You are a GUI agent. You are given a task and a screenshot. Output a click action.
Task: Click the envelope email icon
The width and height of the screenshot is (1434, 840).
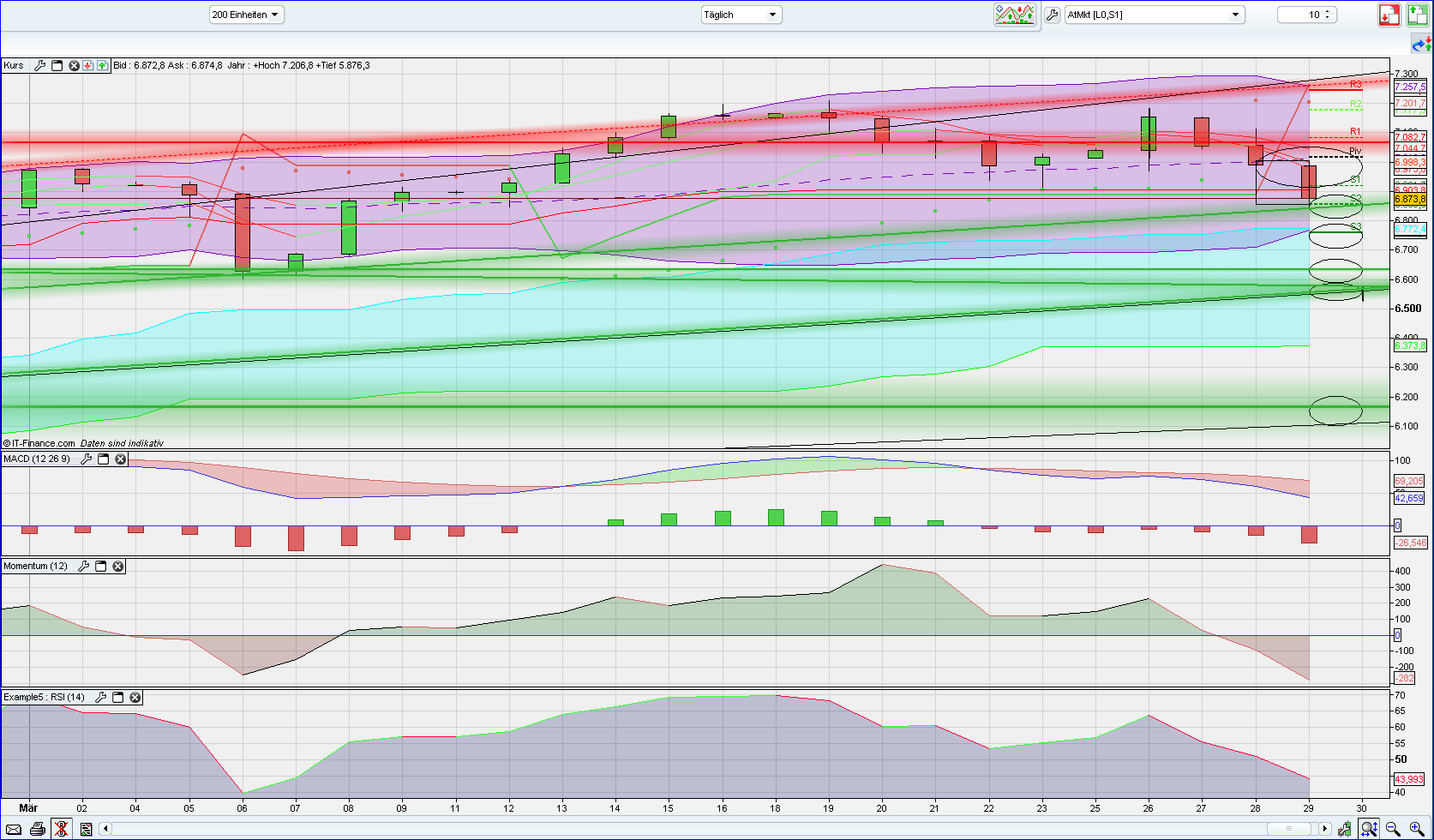(14, 829)
